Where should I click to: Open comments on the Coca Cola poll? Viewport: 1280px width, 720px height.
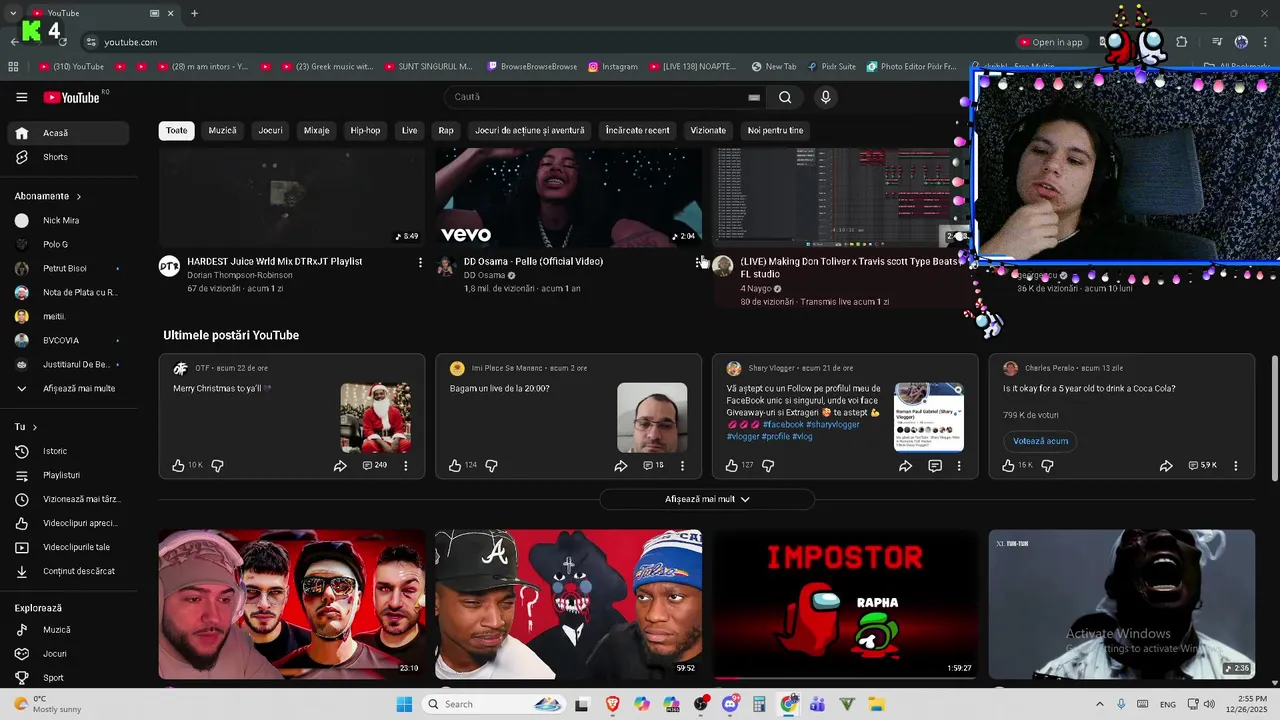(1202, 465)
